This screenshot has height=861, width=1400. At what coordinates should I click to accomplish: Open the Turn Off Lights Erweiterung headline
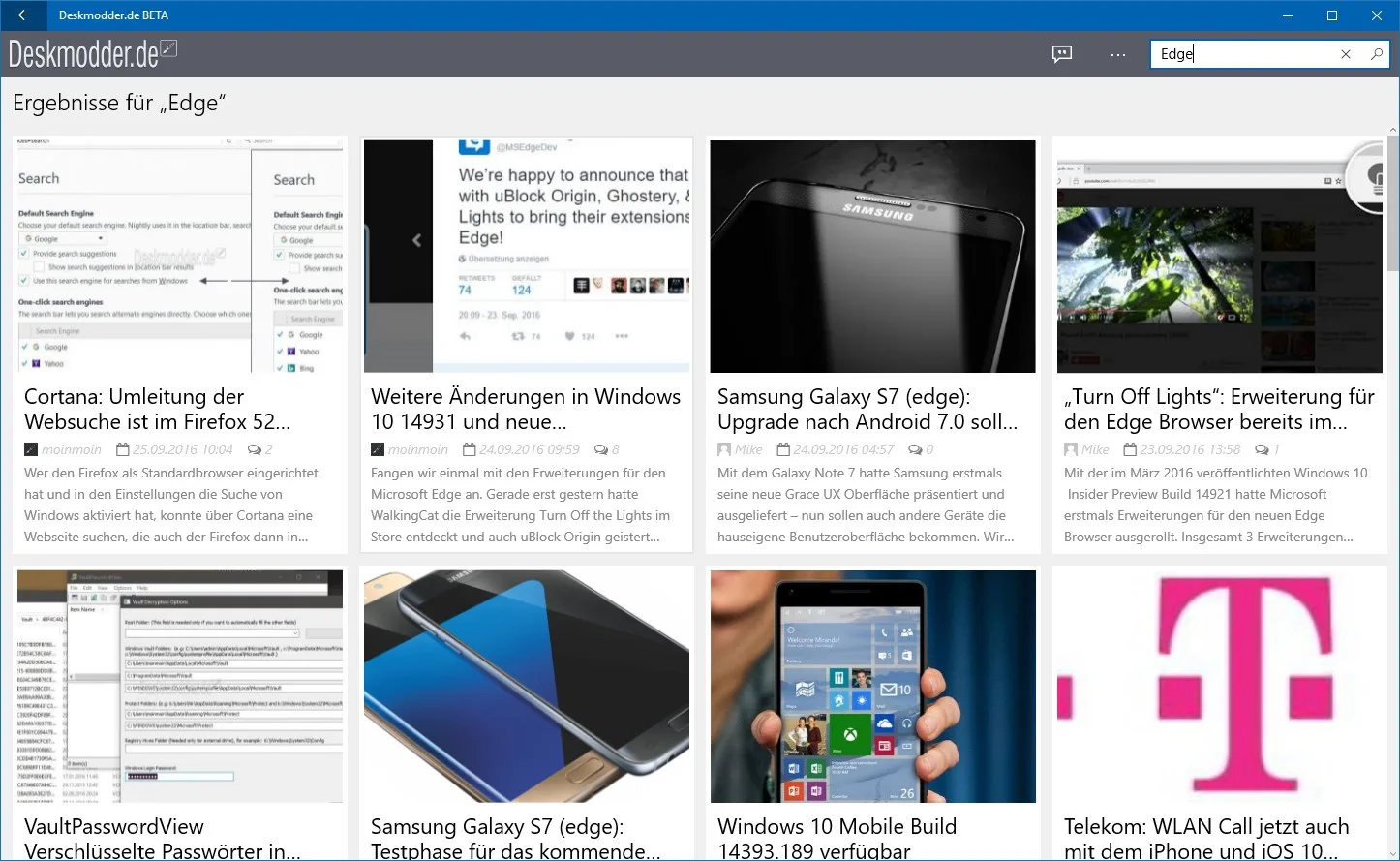(x=1219, y=410)
